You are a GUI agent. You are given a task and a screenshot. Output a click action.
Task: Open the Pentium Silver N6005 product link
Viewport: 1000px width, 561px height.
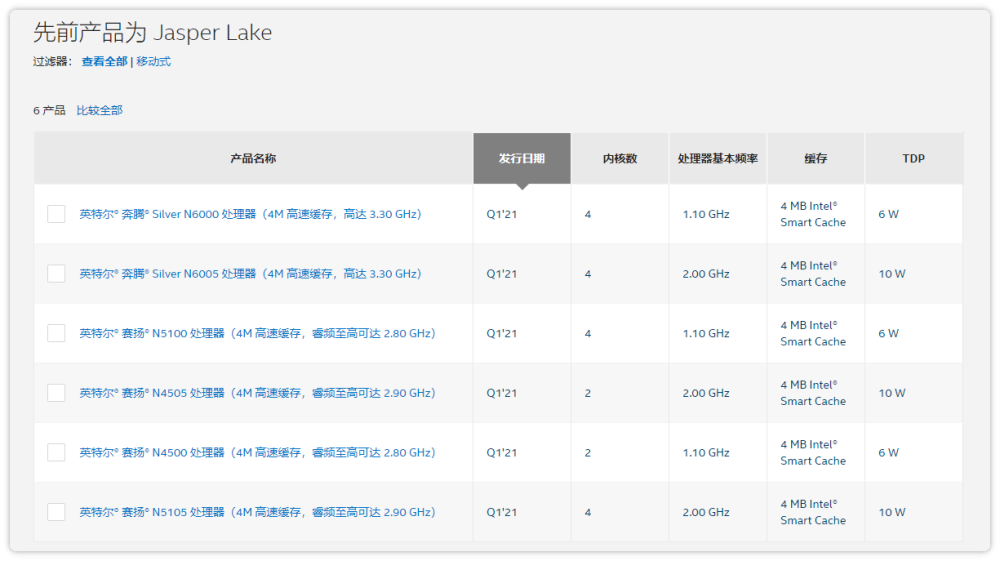[x=250, y=273]
